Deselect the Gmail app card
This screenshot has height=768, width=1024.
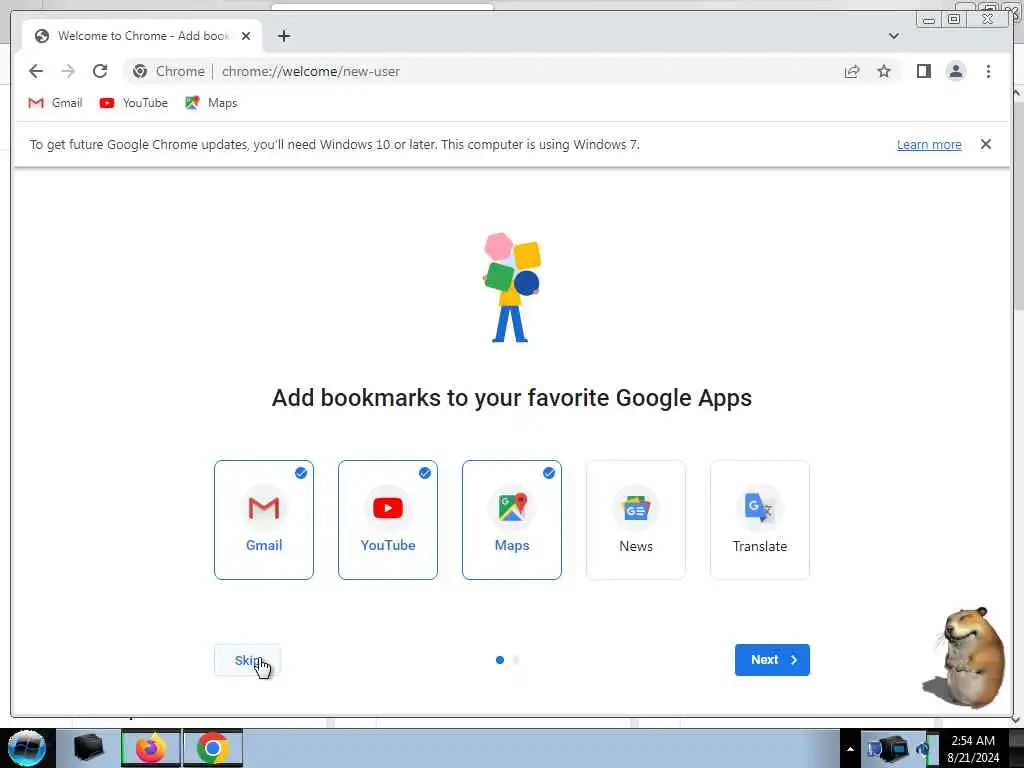pos(264,520)
